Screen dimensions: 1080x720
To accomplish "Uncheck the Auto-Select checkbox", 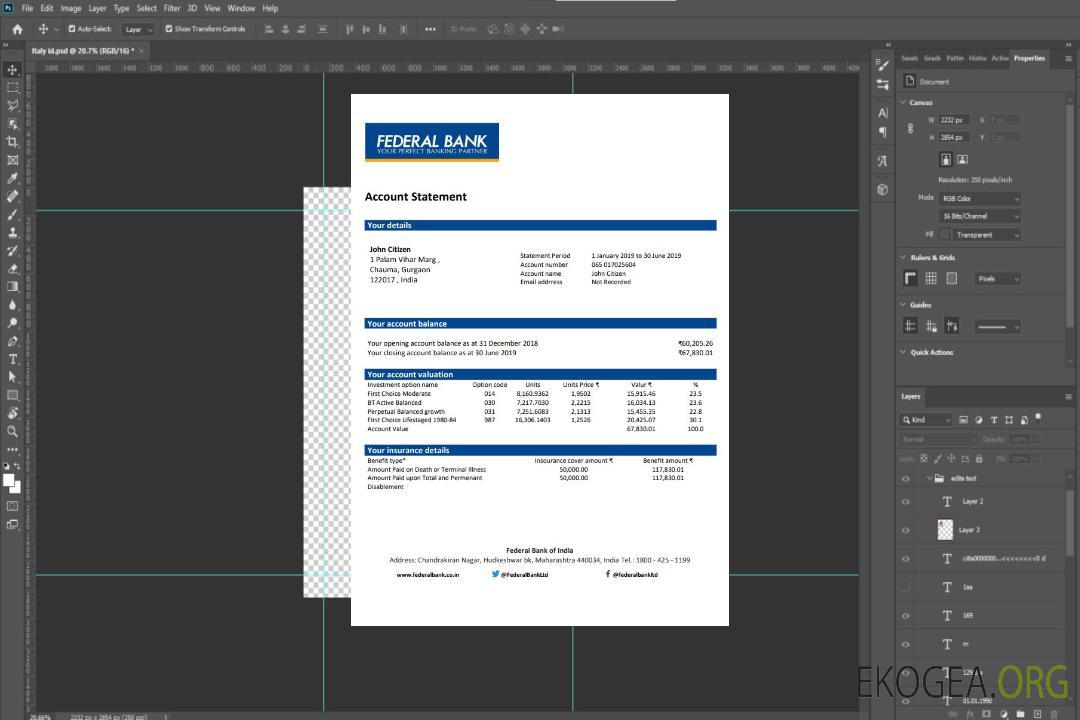I will click(x=70, y=29).
